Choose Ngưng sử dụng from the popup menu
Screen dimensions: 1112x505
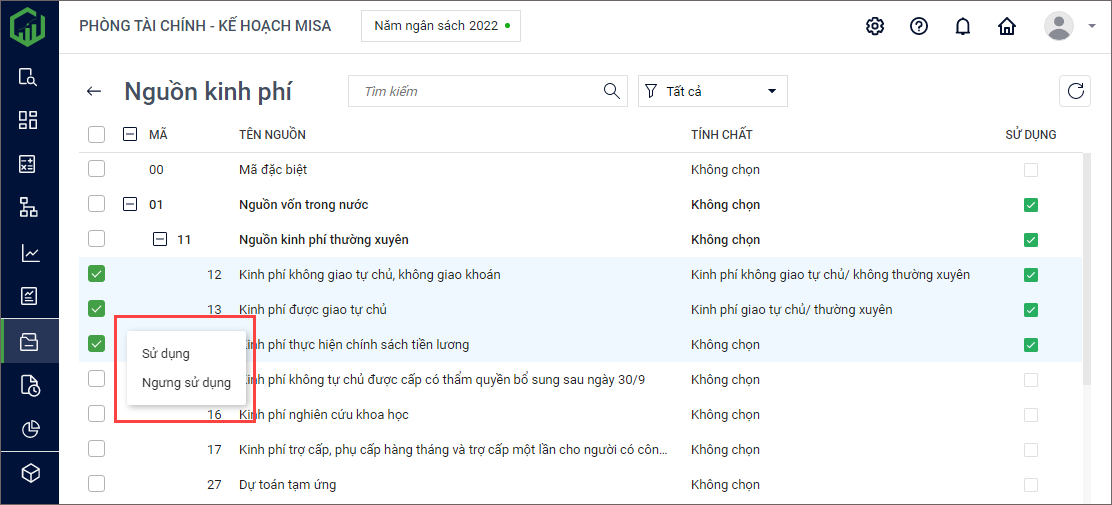(186, 382)
